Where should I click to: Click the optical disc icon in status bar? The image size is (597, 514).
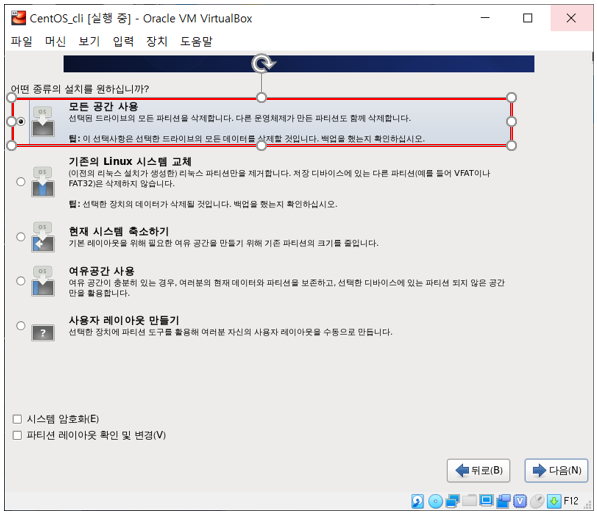click(435, 501)
